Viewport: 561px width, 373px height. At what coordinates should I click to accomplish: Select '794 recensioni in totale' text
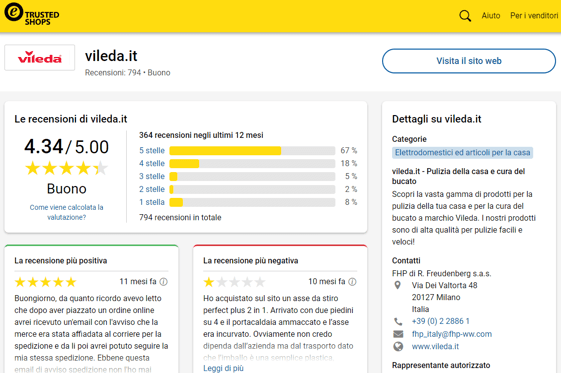[x=180, y=217]
